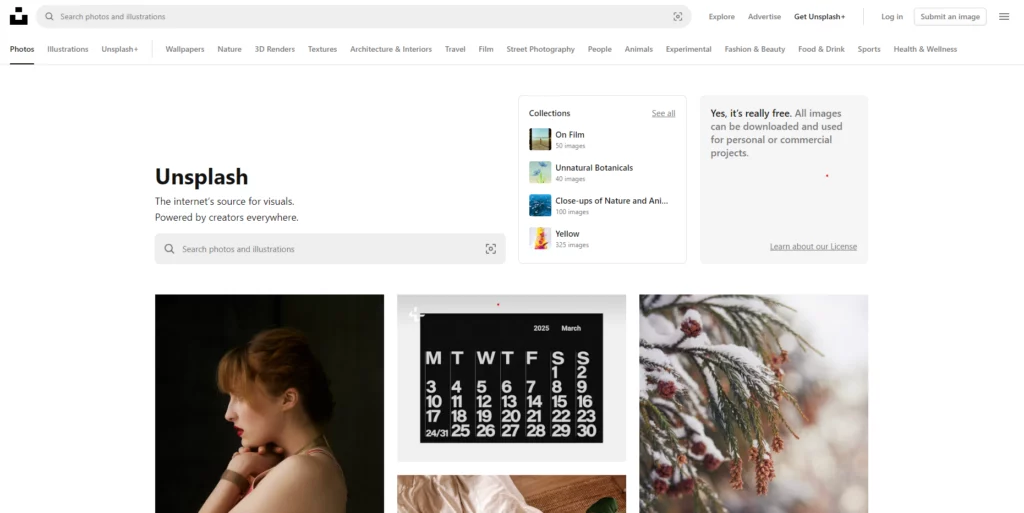Open the March 2025 calendar photo
The image size is (1024, 513).
tap(511, 378)
